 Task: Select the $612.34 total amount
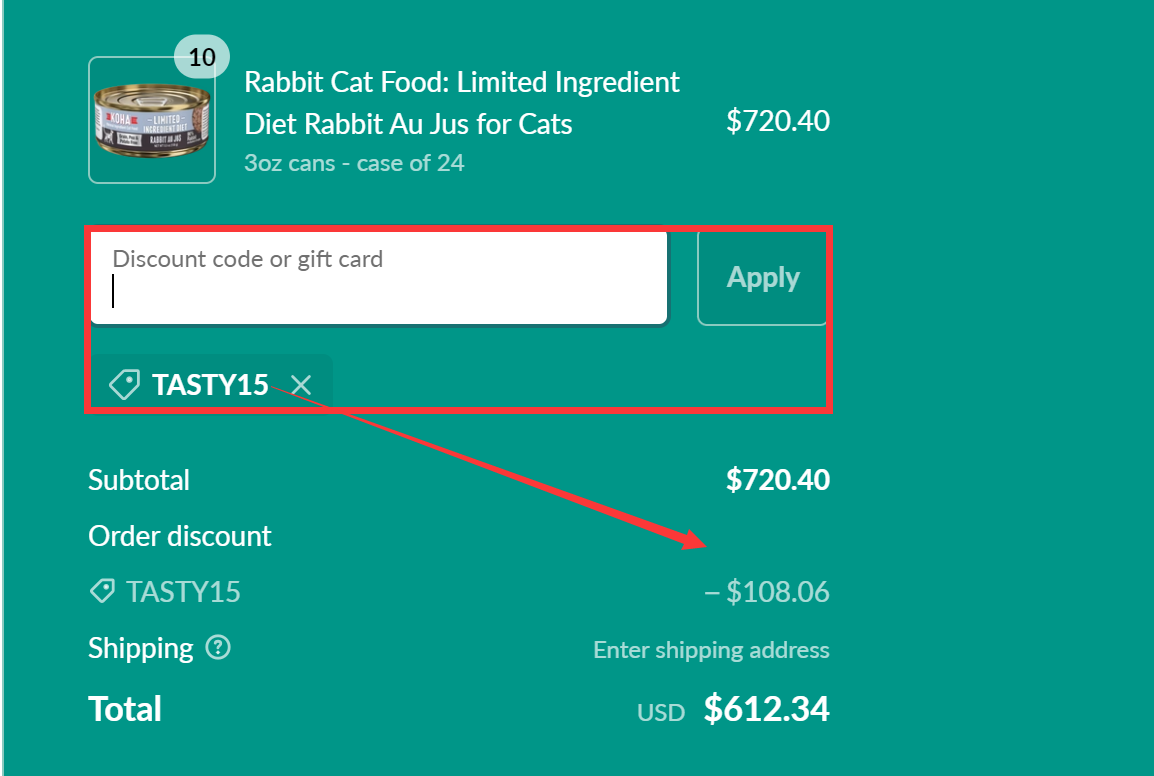click(767, 708)
